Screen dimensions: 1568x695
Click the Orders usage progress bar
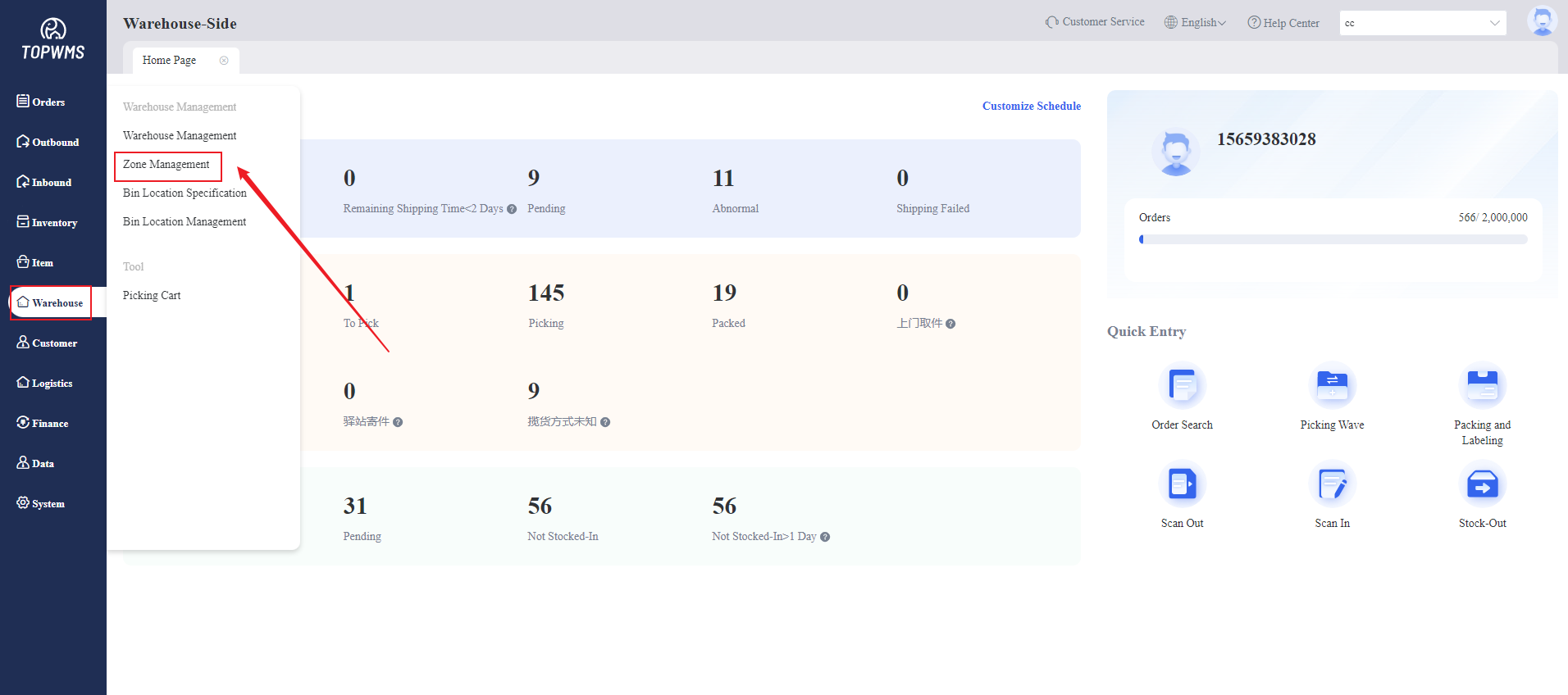click(x=1333, y=239)
